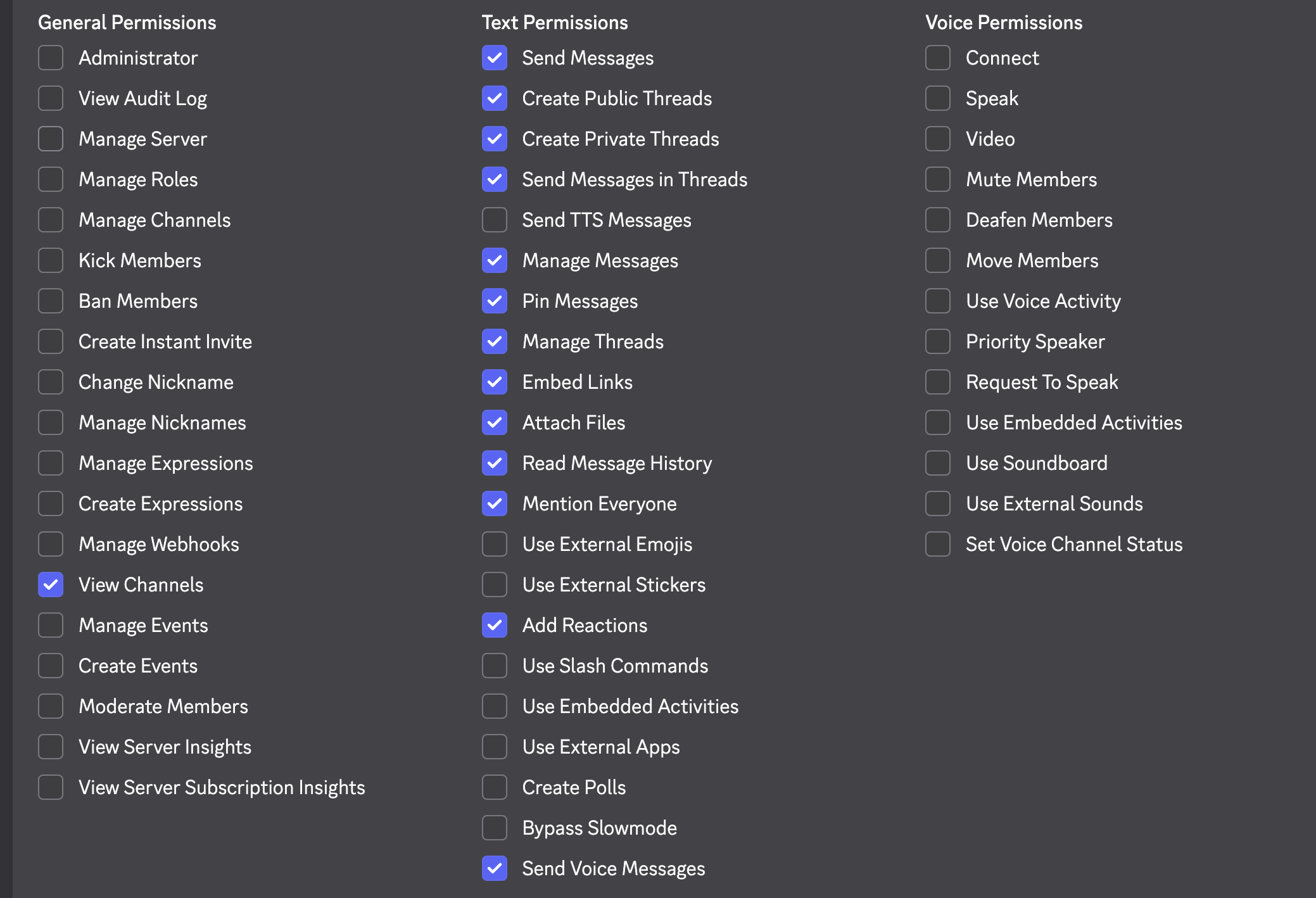Enable the Connect voice permission

(938, 58)
